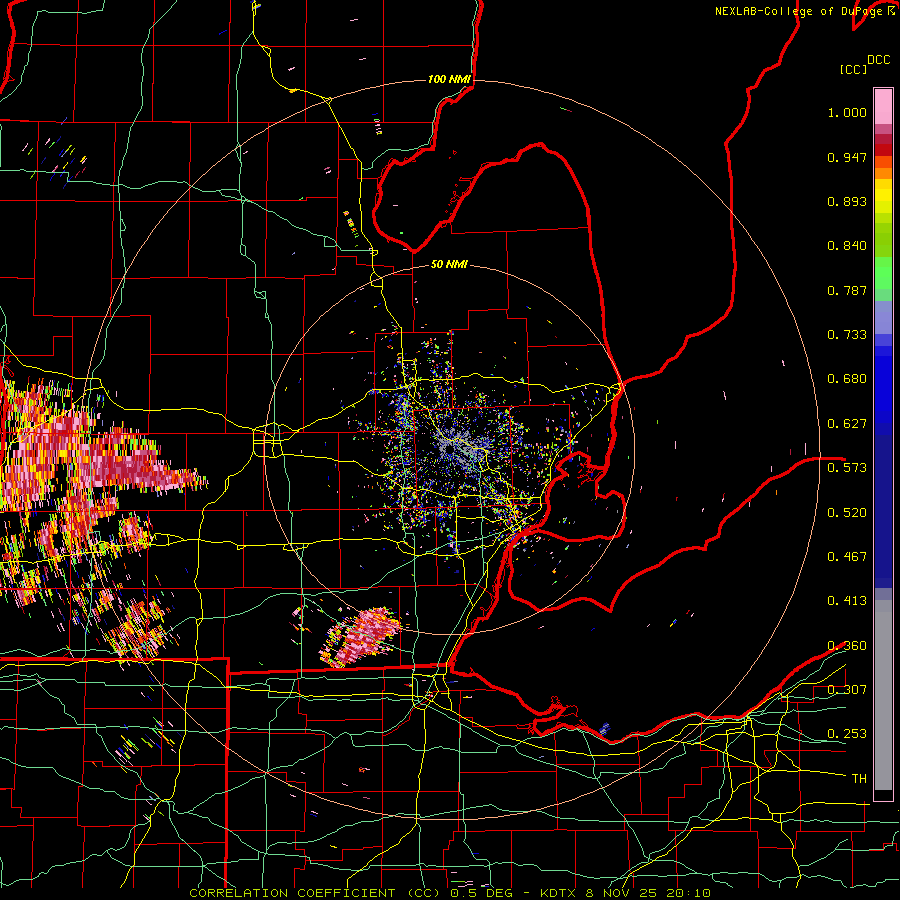
Task: Select the 0.787 scale value
Action: pos(847,290)
